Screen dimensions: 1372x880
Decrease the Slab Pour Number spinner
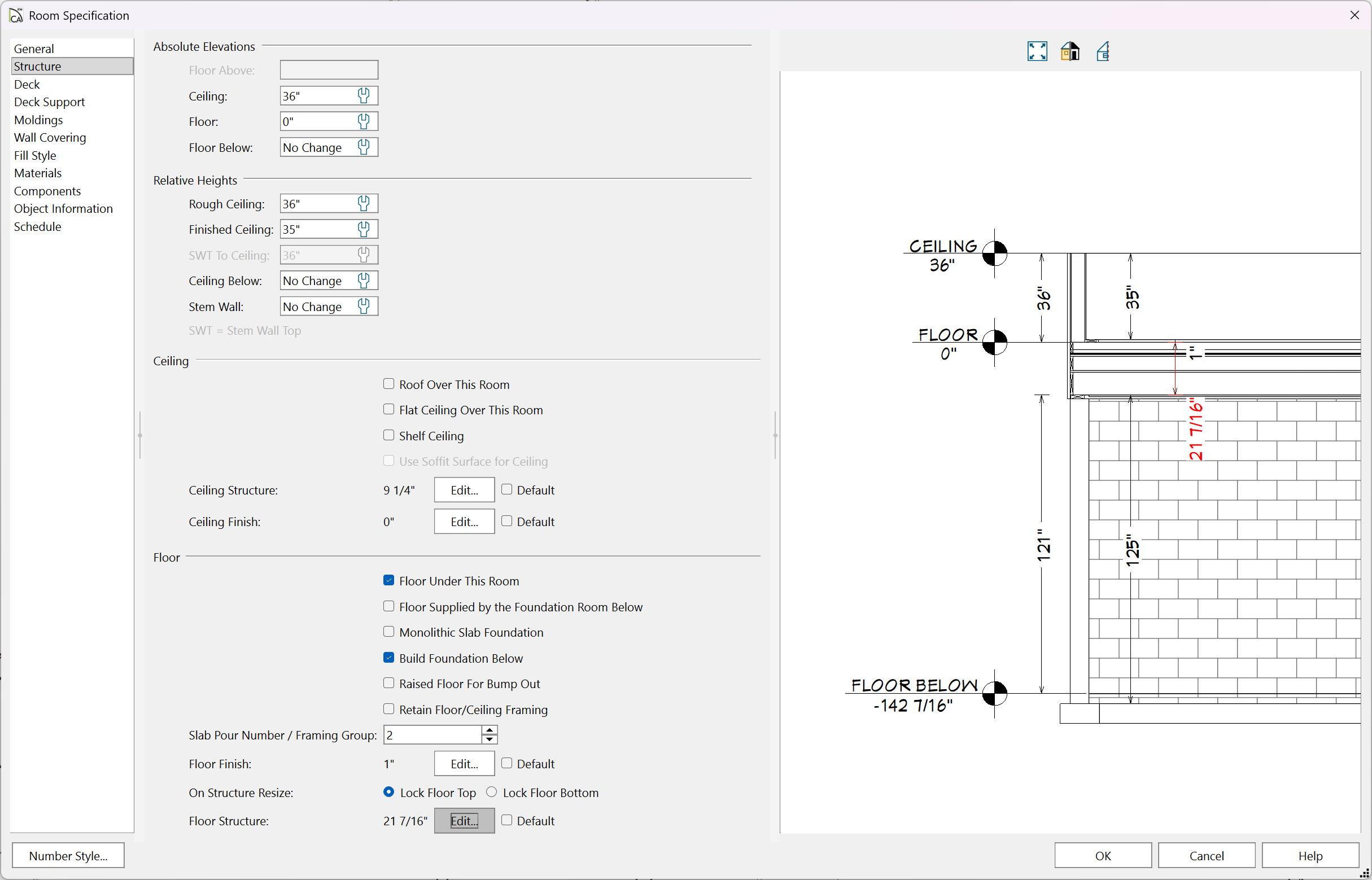489,739
